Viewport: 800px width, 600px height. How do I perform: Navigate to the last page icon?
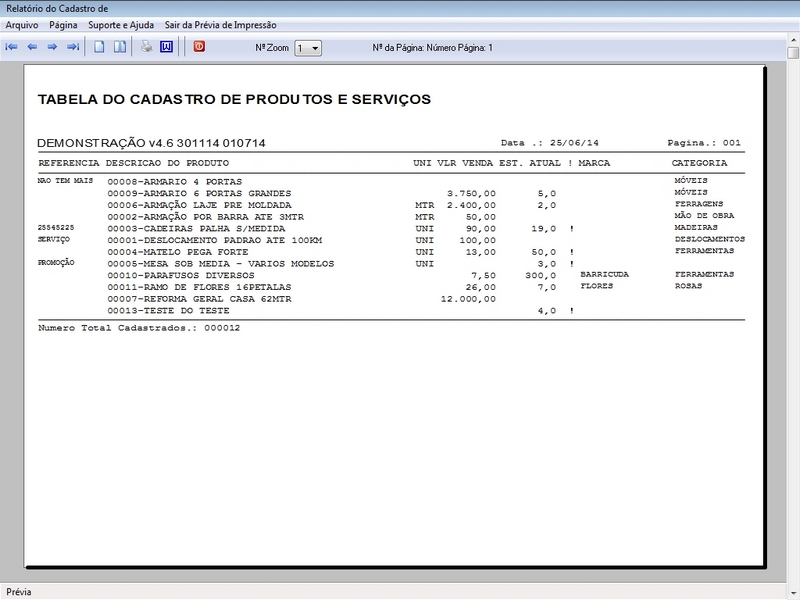[x=73, y=44]
